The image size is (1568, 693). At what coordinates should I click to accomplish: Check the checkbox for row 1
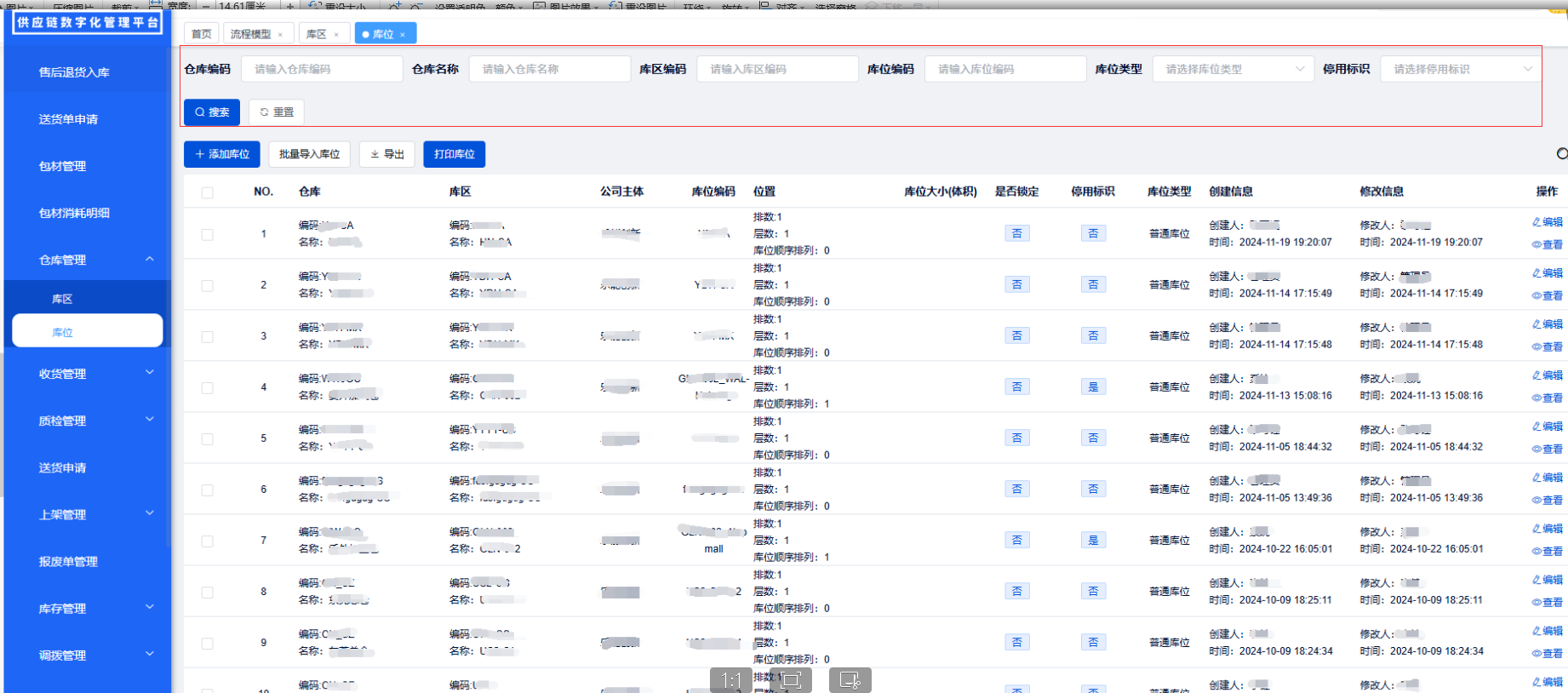pos(208,234)
